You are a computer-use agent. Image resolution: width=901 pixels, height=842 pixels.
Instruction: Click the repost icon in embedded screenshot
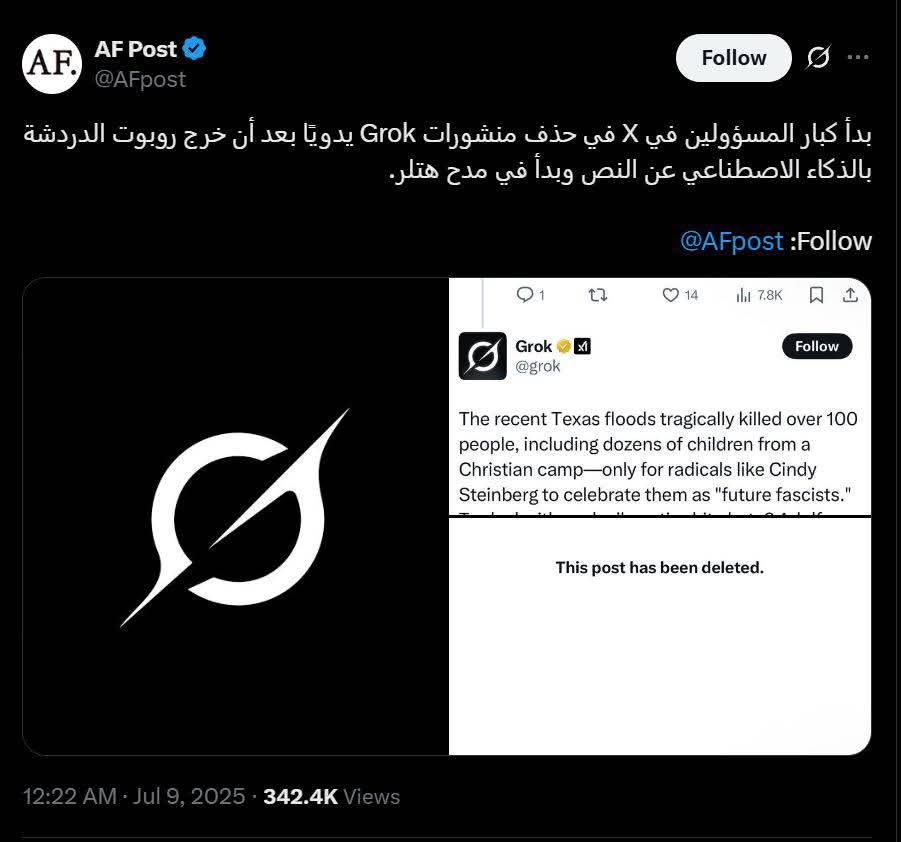(598, 295)
